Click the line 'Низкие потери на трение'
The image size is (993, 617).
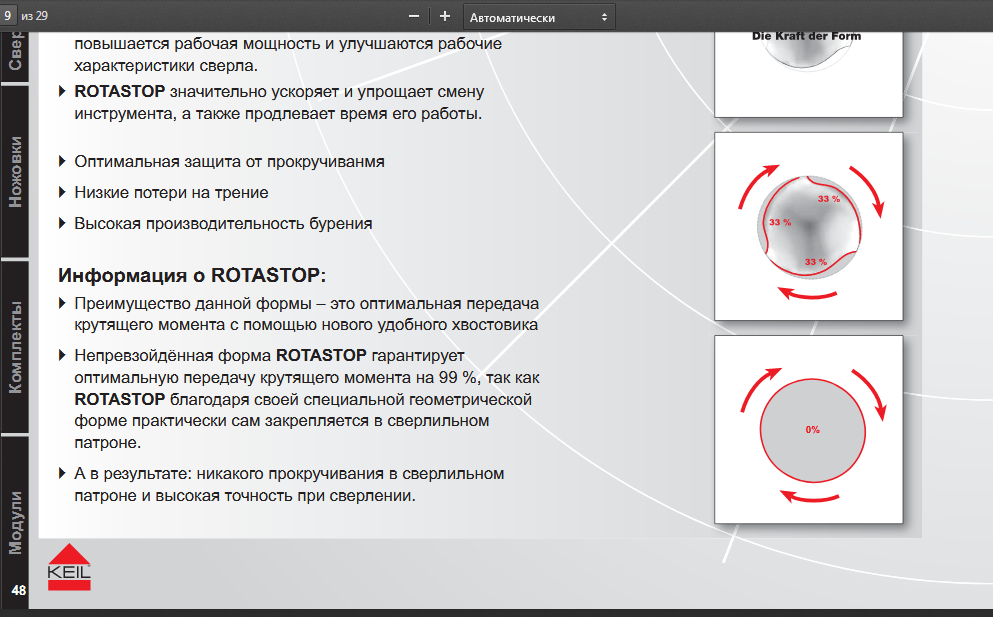tap(171, 193)
